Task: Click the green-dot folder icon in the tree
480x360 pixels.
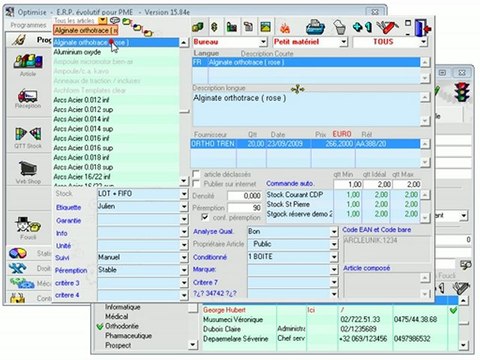Action: (x=126, y=22)
